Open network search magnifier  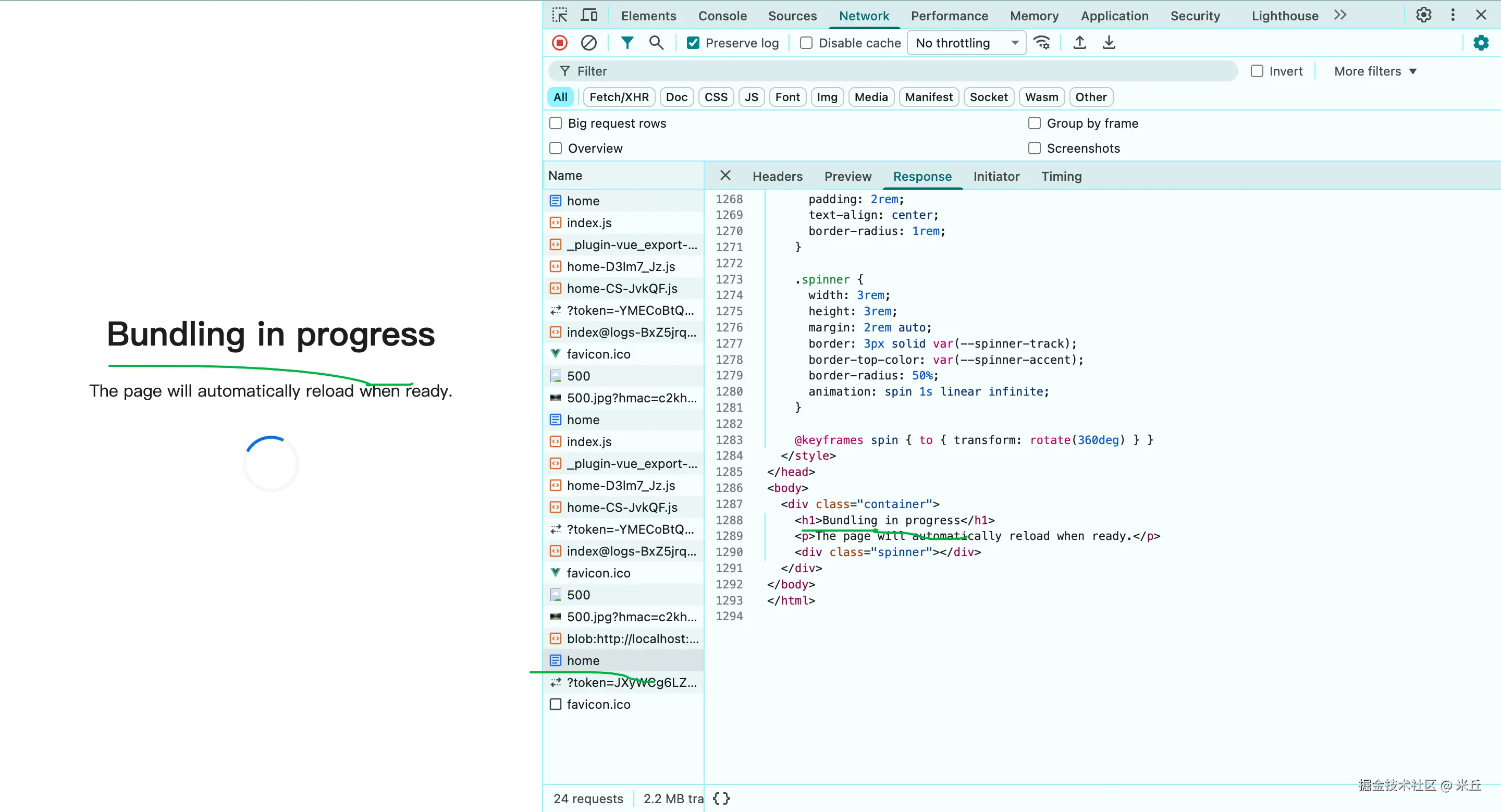click(656, 43)
